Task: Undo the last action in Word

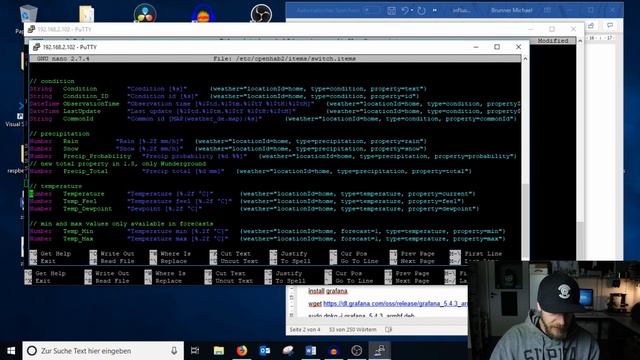Action: coord(404,11)
